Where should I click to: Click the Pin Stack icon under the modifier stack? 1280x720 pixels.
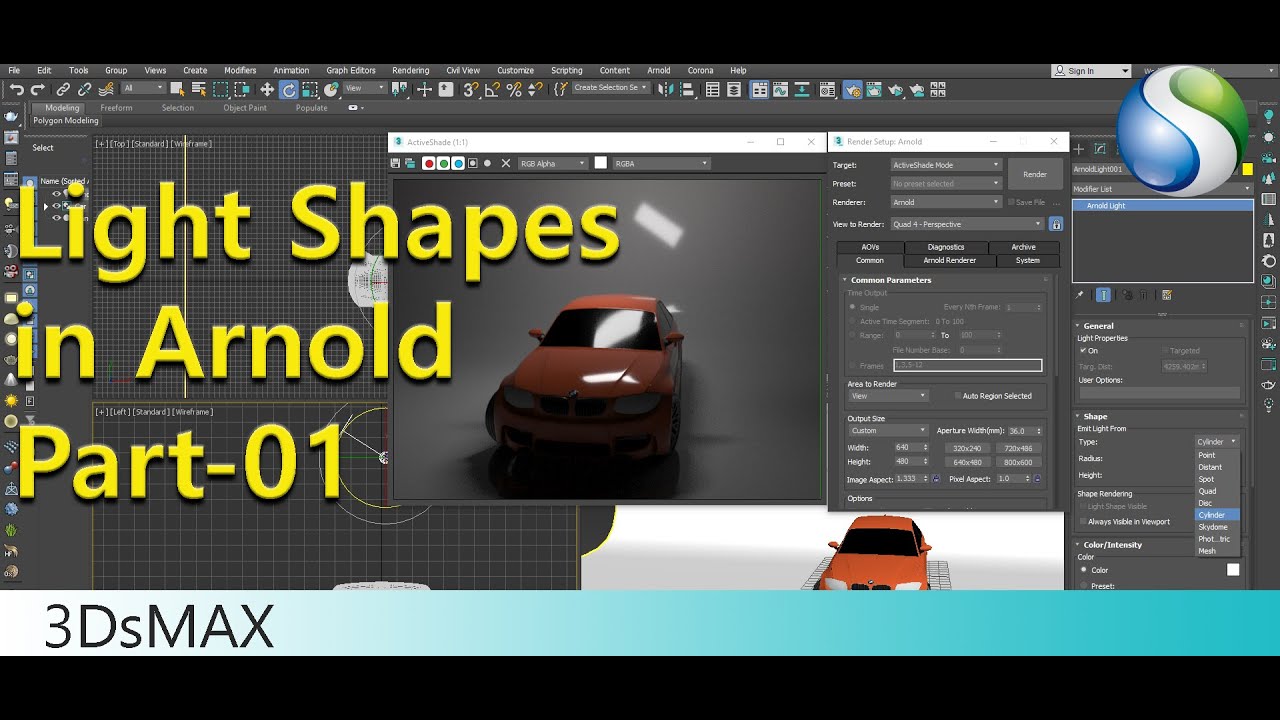pyautogui.click(x=1080, y=295)
